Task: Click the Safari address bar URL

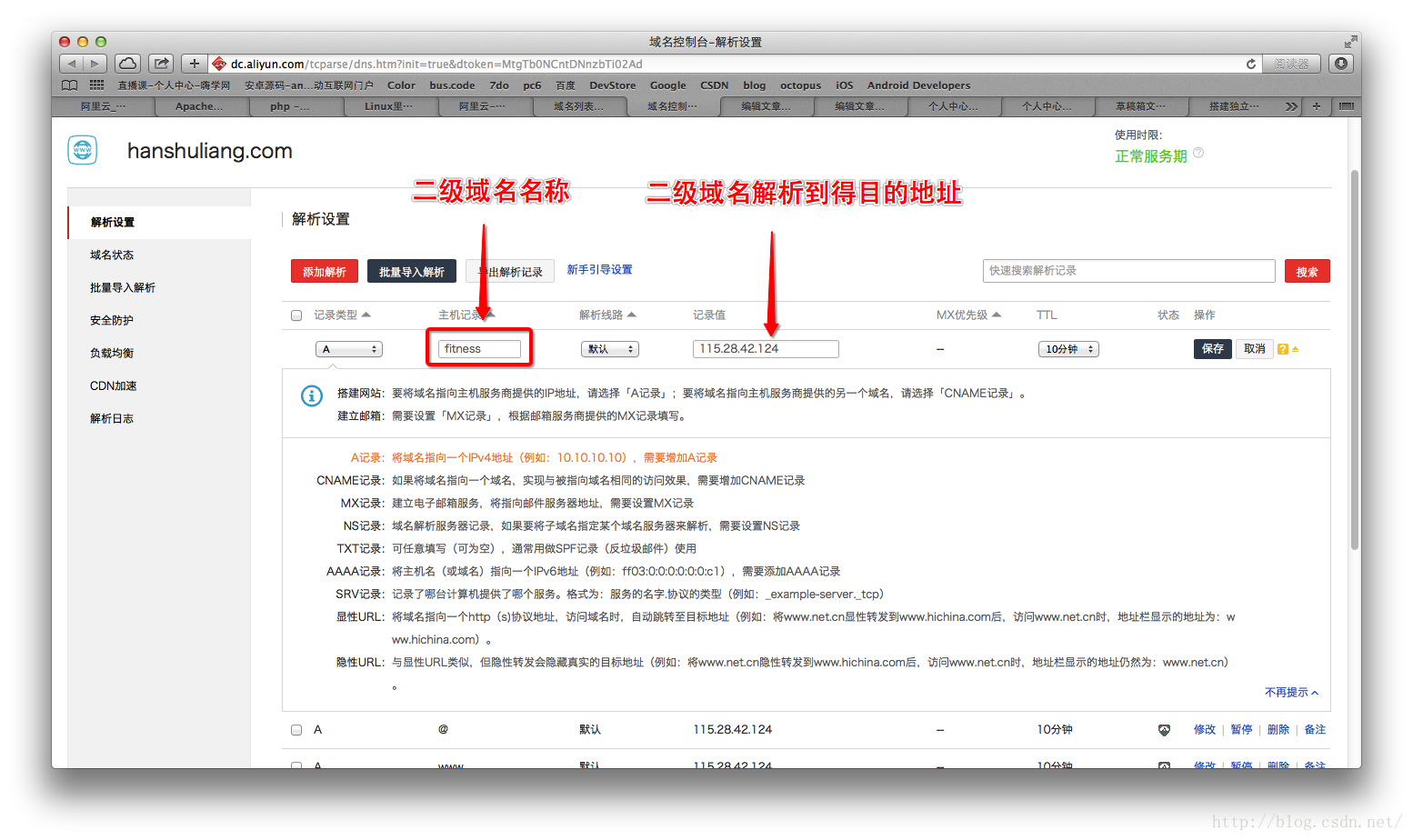Action: 436,64
